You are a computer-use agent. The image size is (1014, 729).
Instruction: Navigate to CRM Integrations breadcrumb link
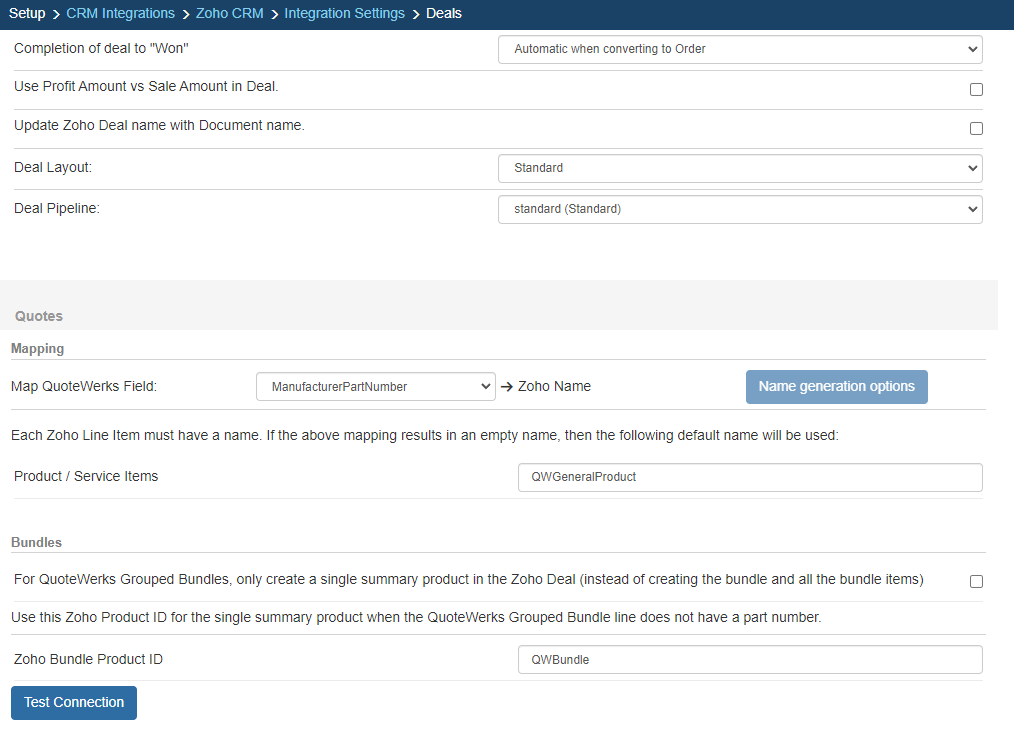[120, 14]
